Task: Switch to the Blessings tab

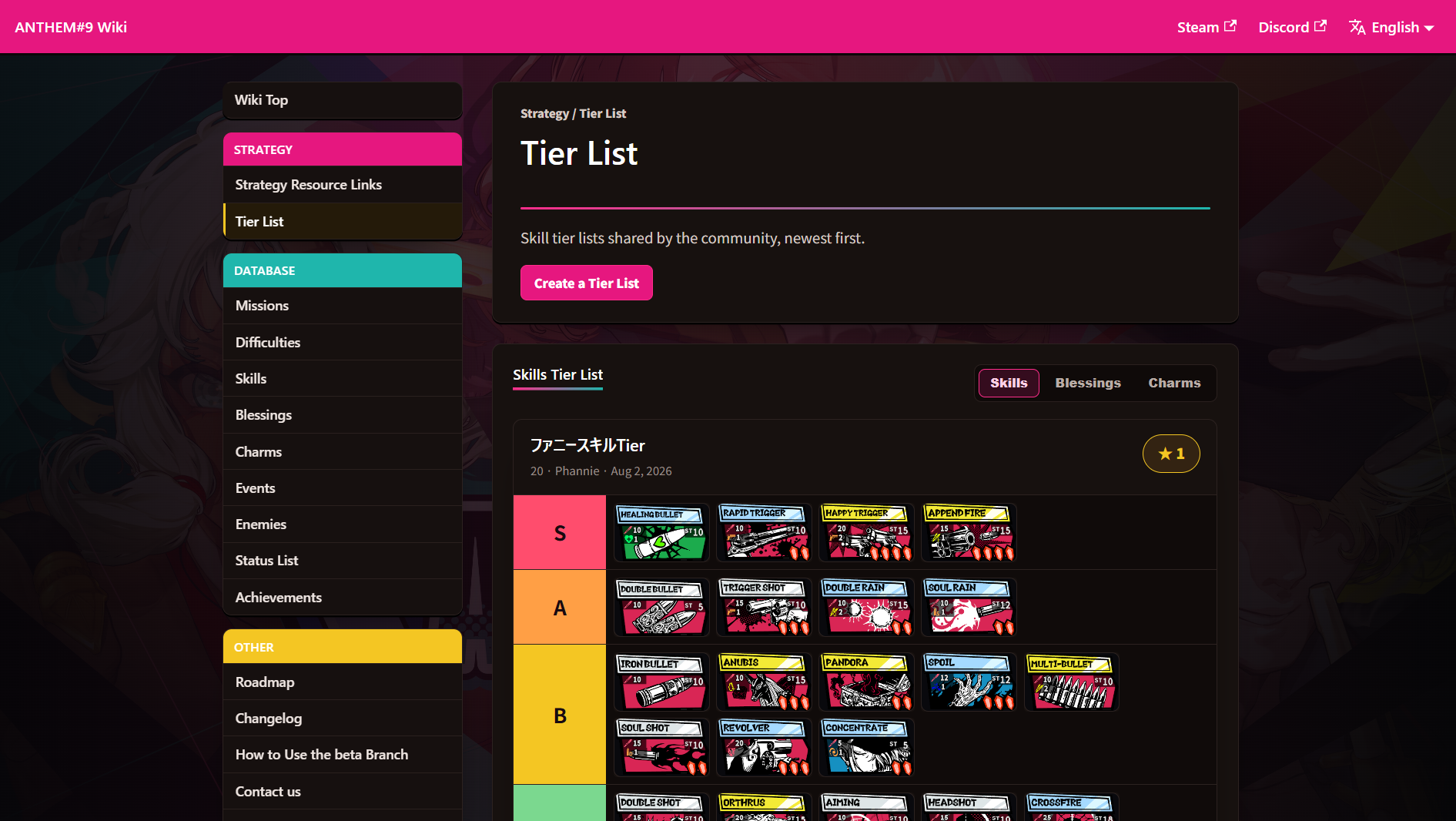Action: [1088, 383]
